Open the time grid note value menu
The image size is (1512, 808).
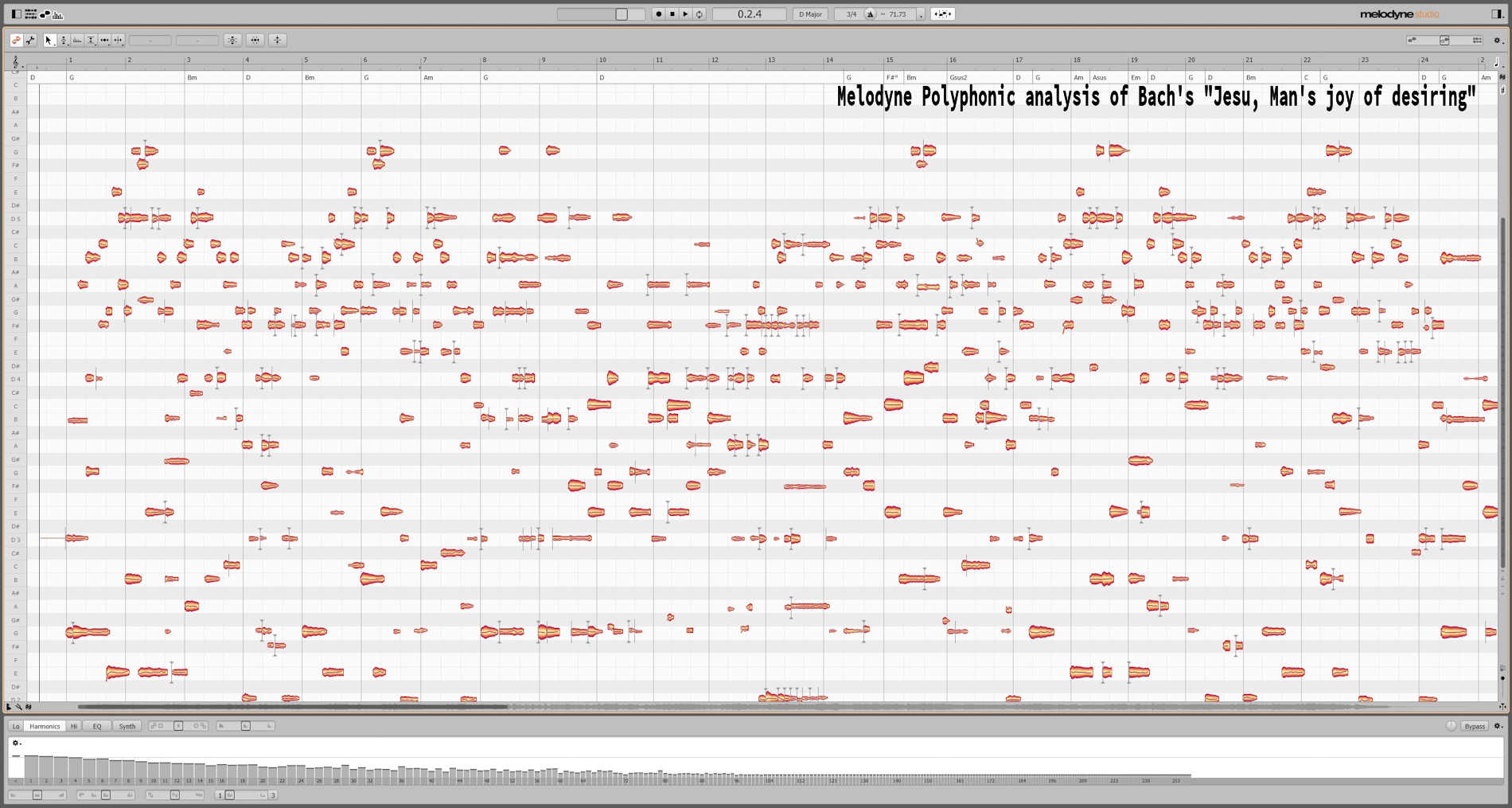coord(1497,61)
